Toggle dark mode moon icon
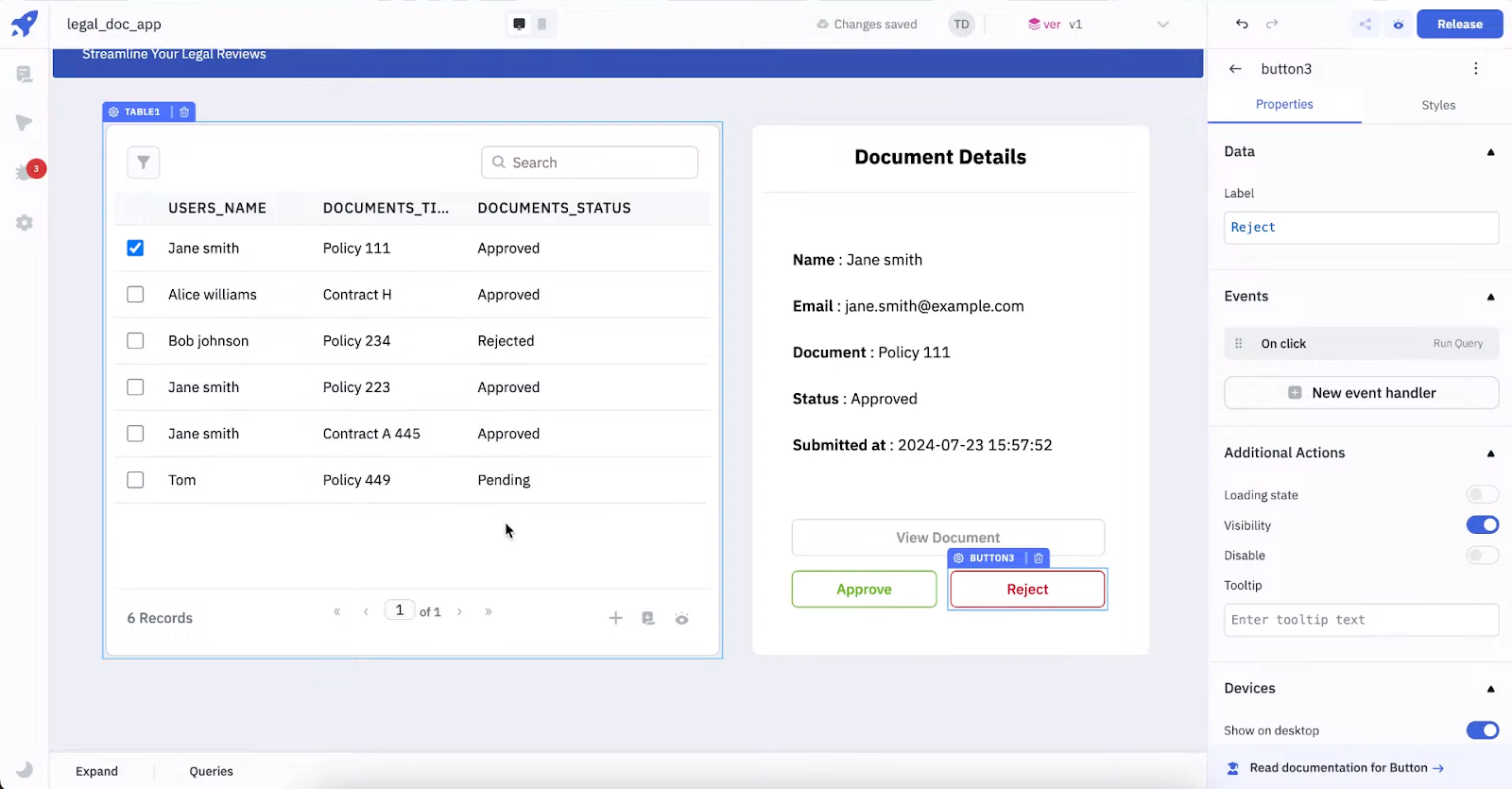 [25, 769]
